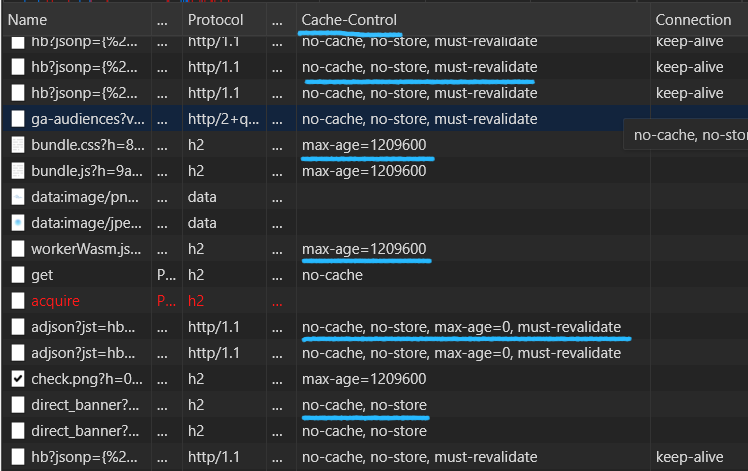Click the data:image/png thumbnail icon
The height and width of the screenshot is (471, 748).
[x=18, y=197]
